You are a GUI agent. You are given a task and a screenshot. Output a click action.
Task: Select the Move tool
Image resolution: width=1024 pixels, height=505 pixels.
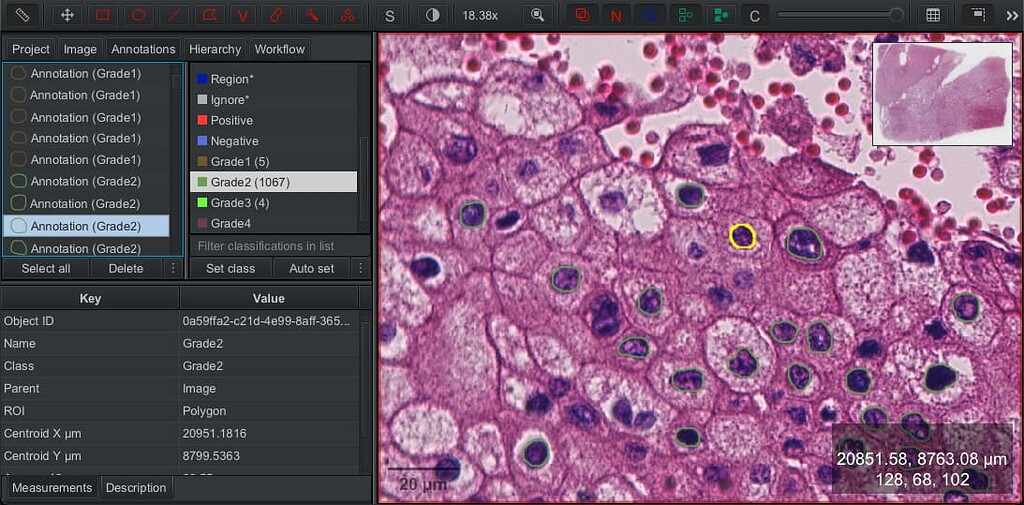(x=67, y=15)
